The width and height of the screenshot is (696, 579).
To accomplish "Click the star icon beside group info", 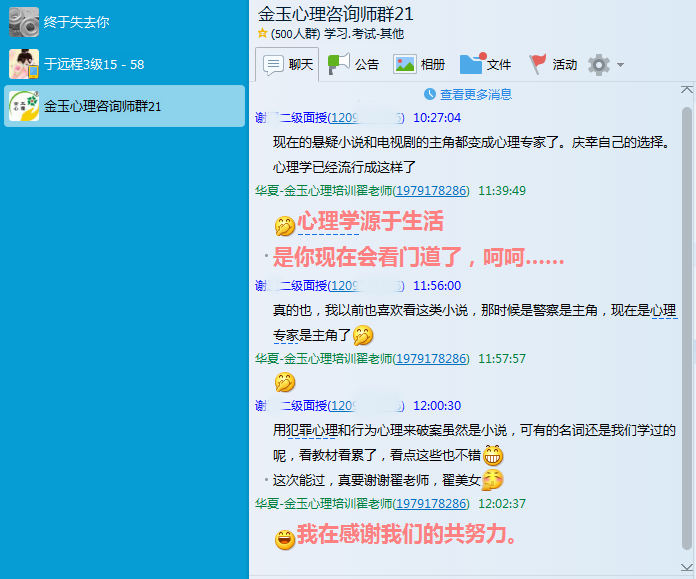I will click(262, 33).
